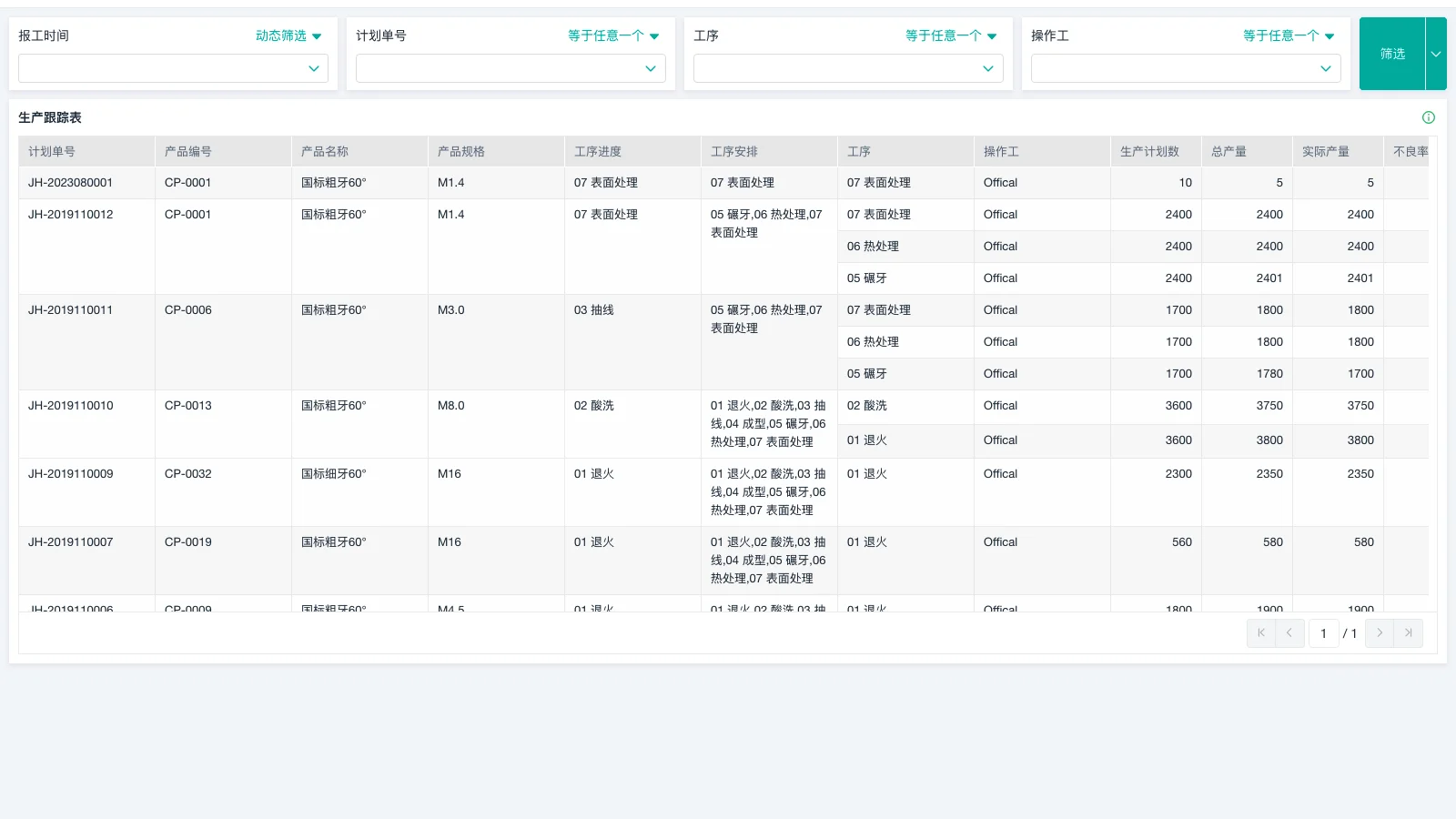This screenshot has height=819, width=1456.
Task: Jump to the last page icon
Action: click(x=1408, y=632)
